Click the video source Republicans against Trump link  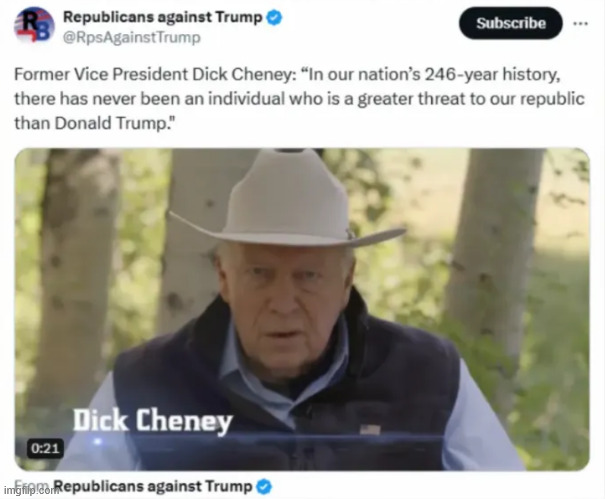pos(152,486)
